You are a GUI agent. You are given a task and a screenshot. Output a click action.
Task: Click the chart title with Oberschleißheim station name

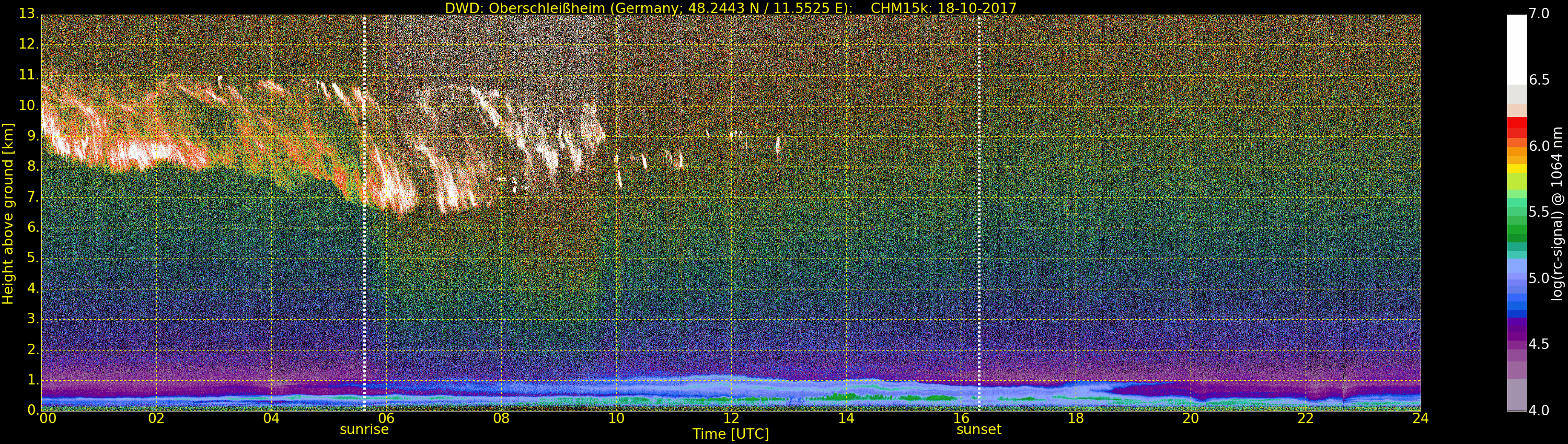pyautogui.click(x=731, y=8)
